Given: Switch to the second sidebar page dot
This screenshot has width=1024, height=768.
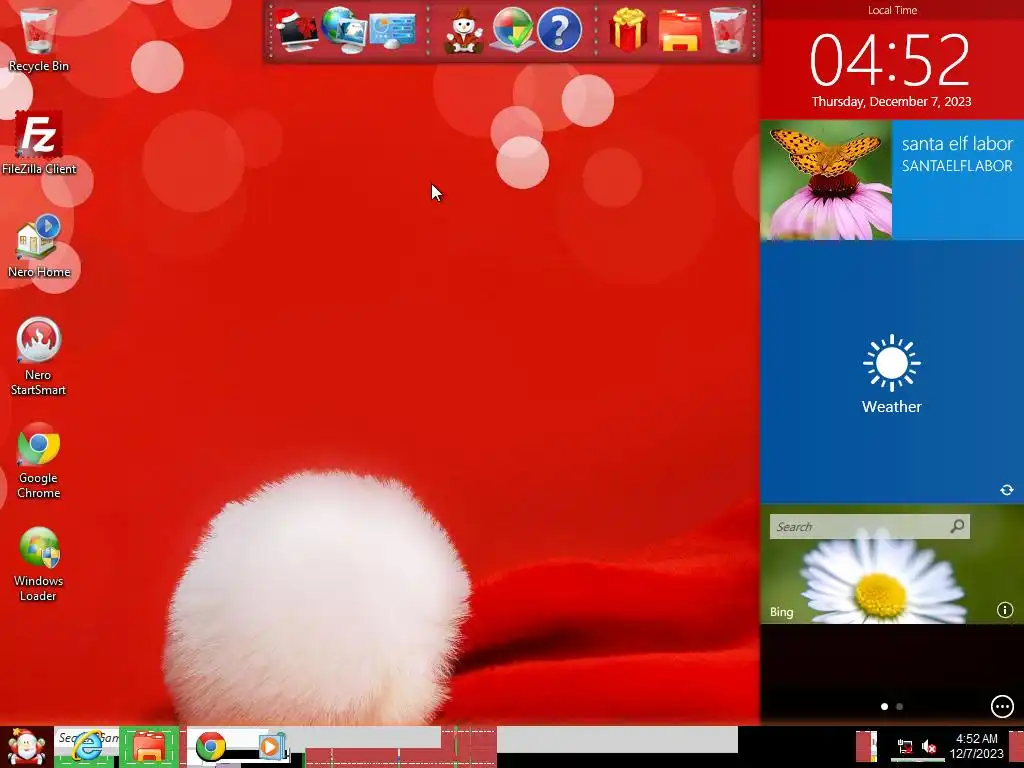Looking at the screenshot, I should (900, 707).
